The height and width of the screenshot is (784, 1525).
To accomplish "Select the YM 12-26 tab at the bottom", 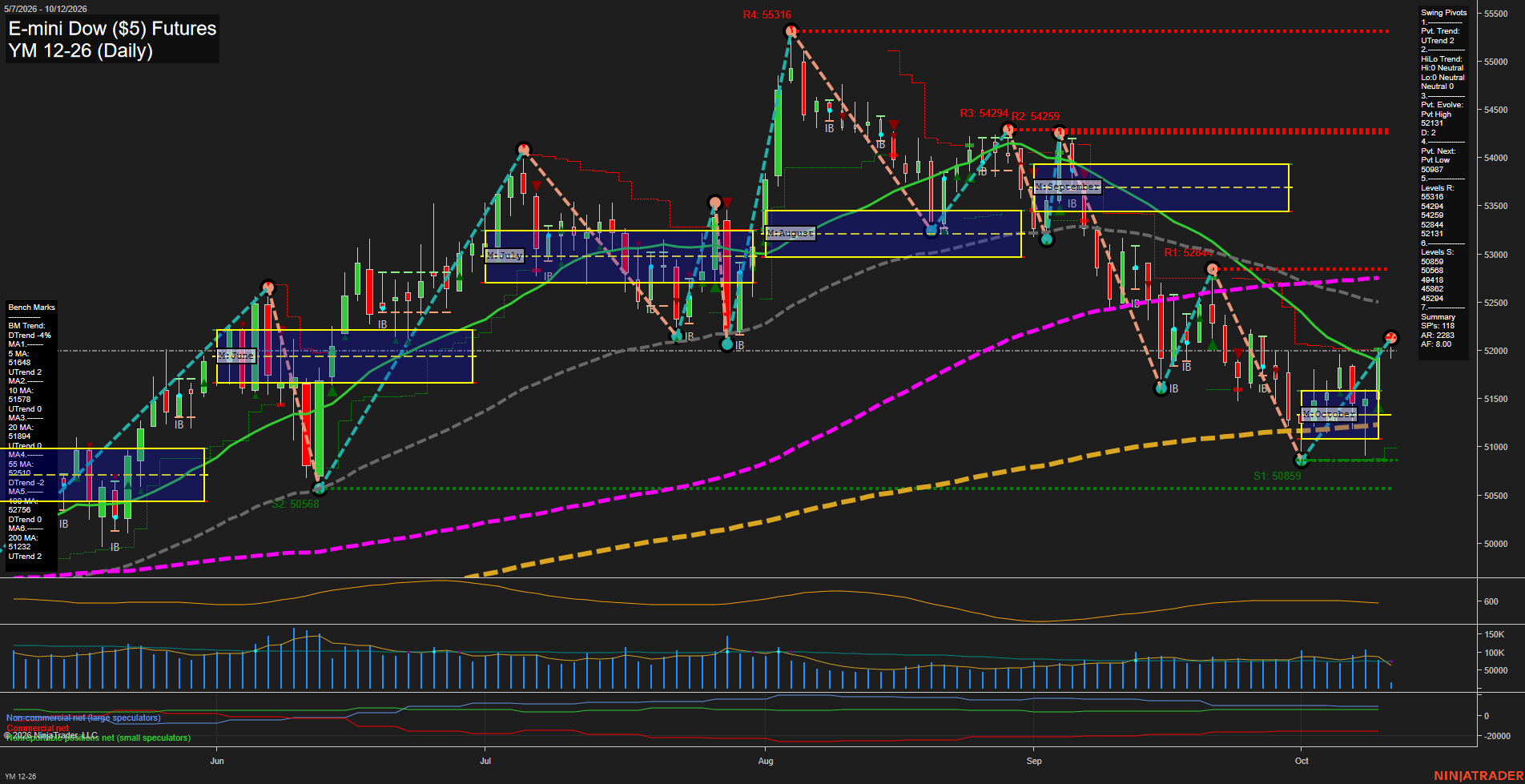I will (20, 776).
